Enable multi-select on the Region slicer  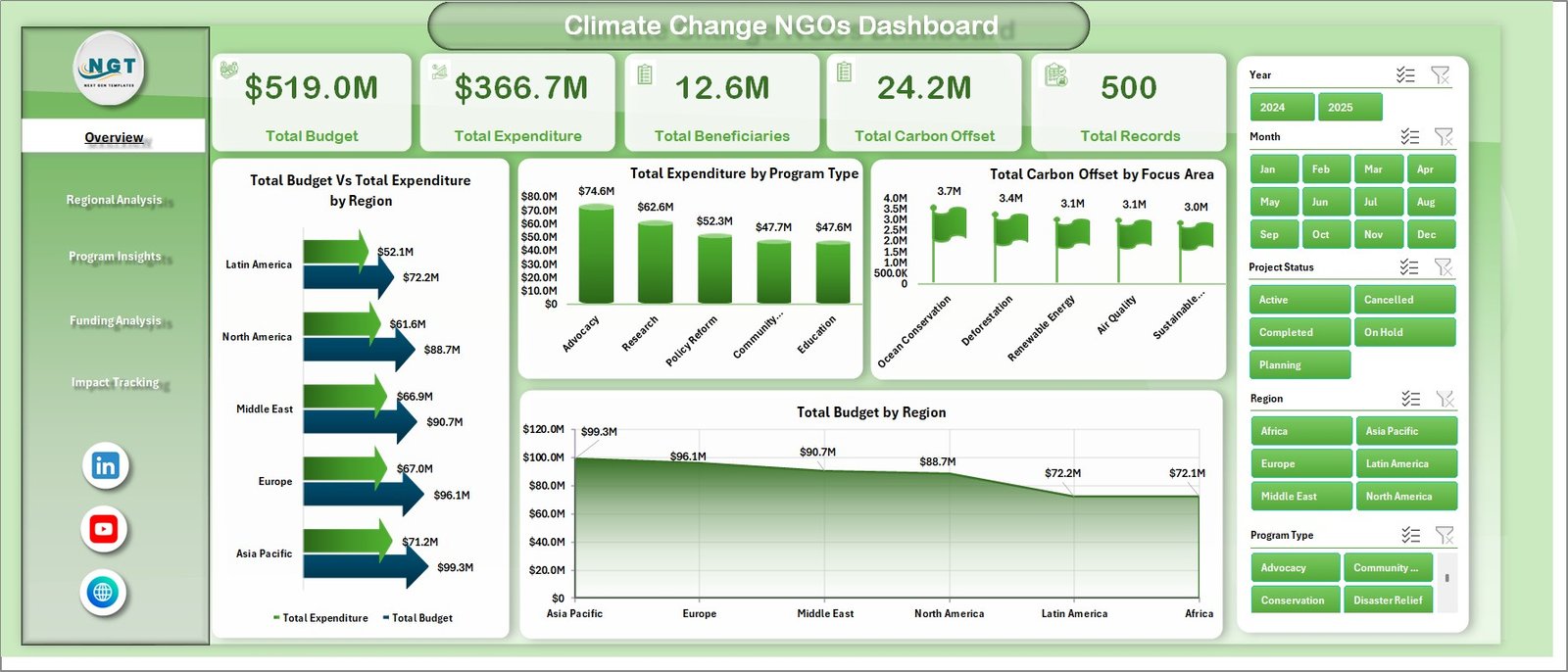click(x=1410, y=399)
